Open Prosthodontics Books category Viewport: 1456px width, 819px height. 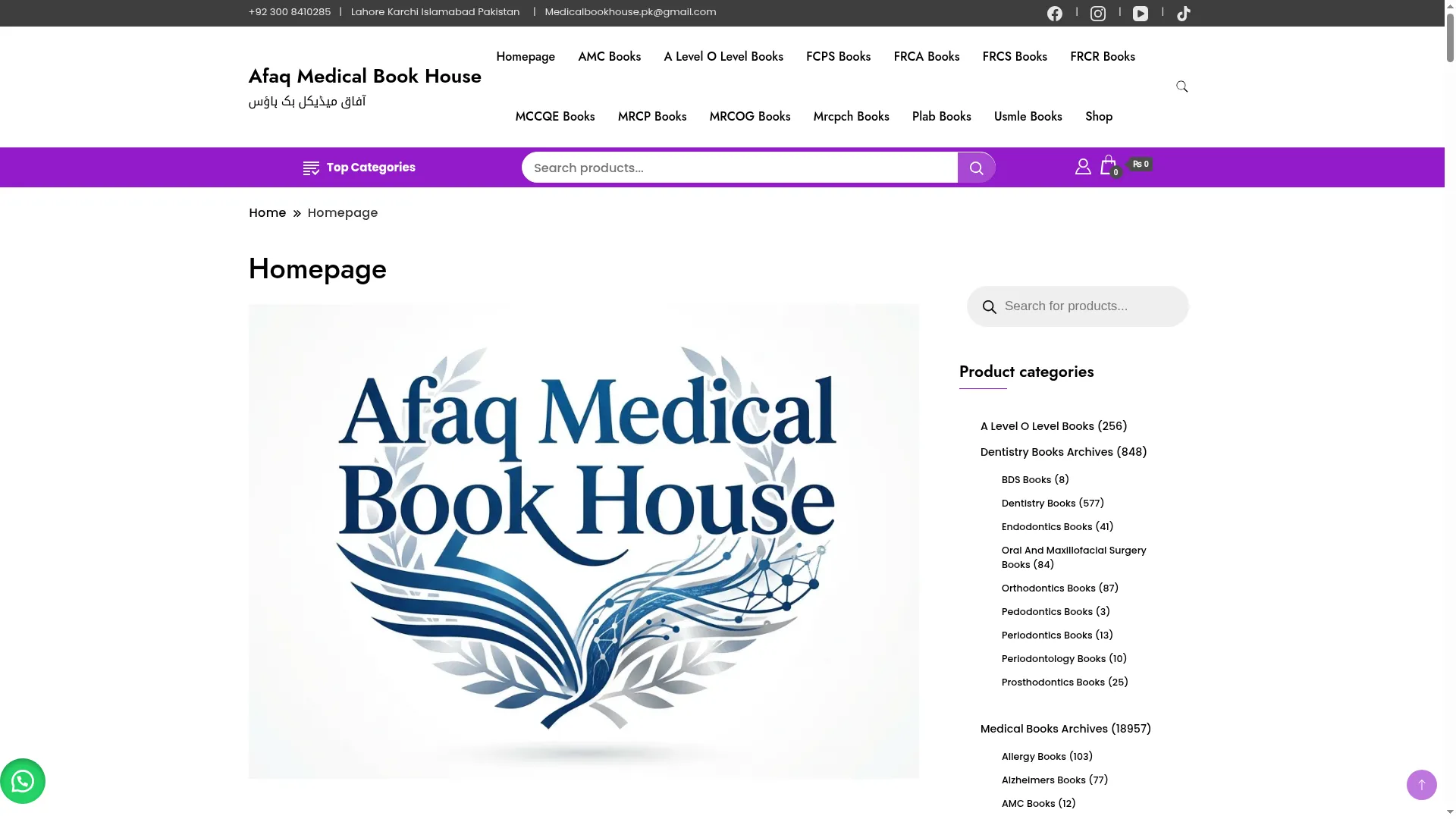click(x=1053, y=682)
